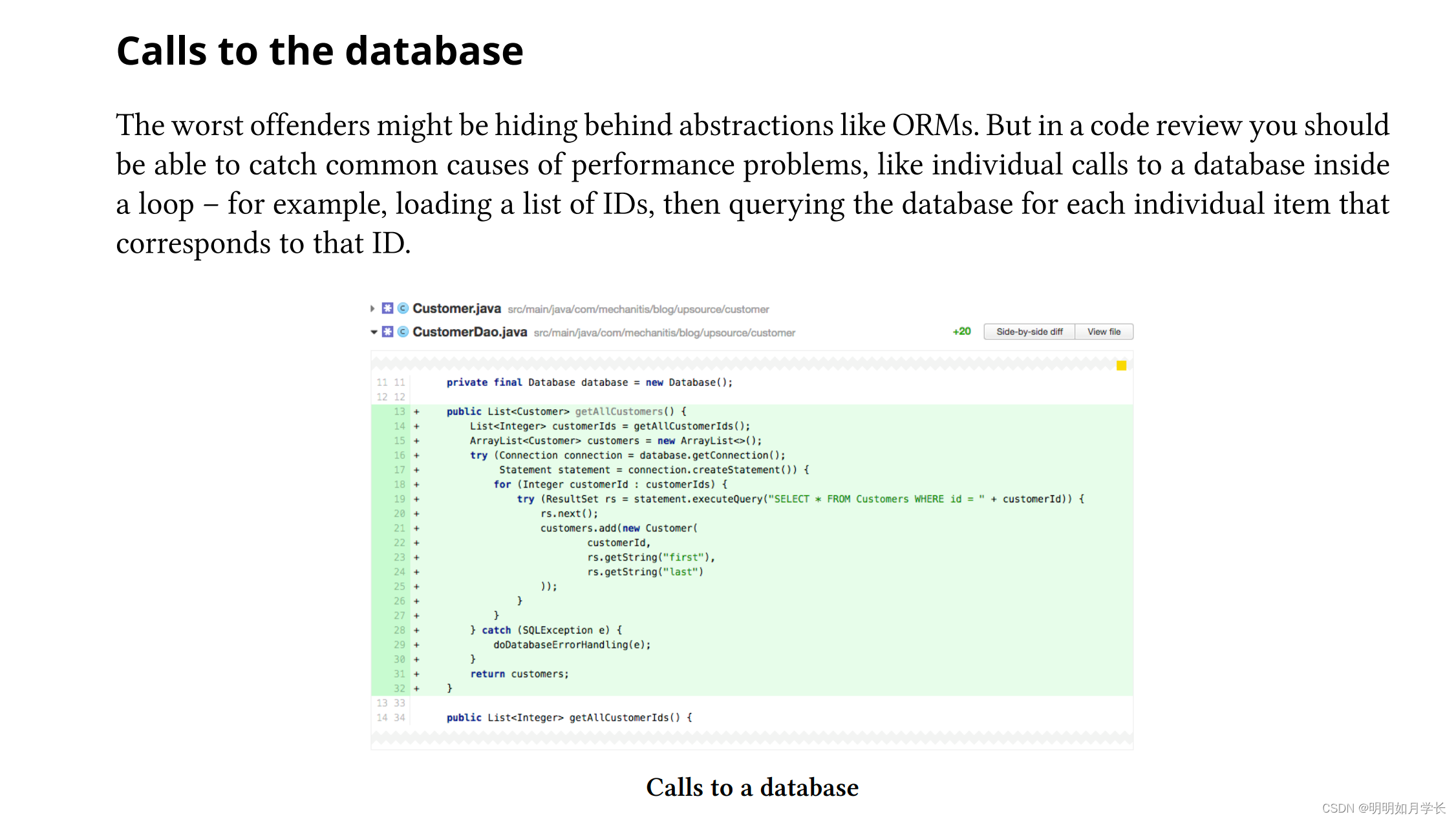Click the Calls to a database caption
The height and width of the screenshot is (821, 1456).
[752, 787]
